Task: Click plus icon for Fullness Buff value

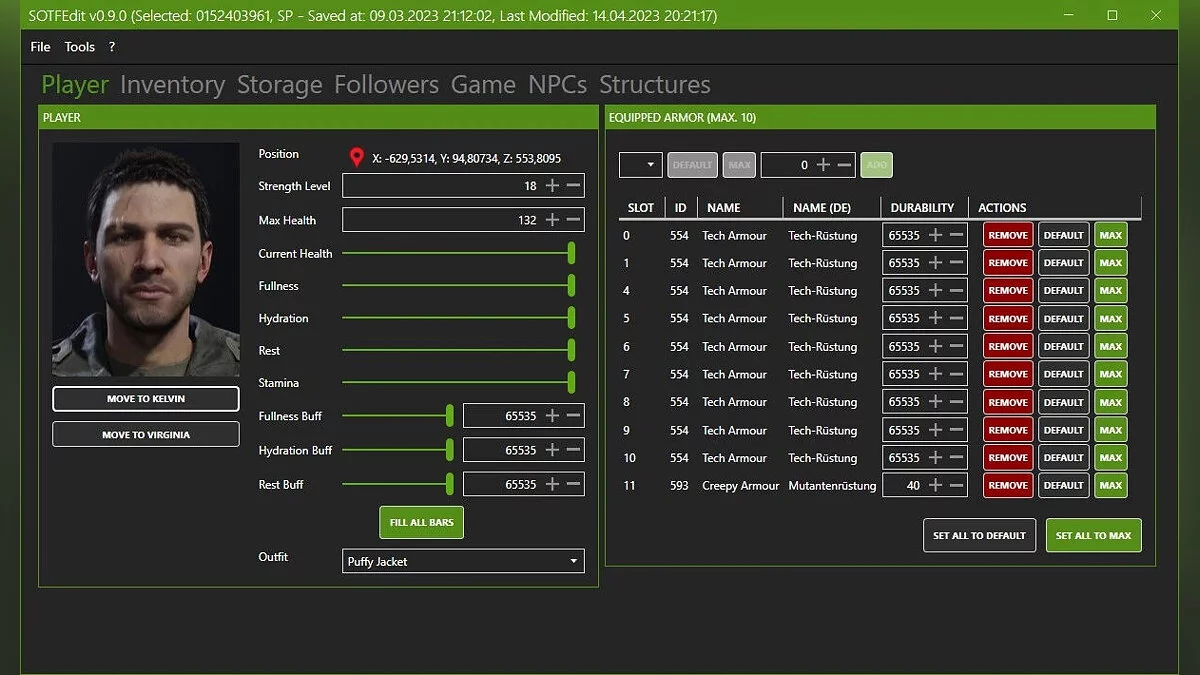Action: point(552,416)
